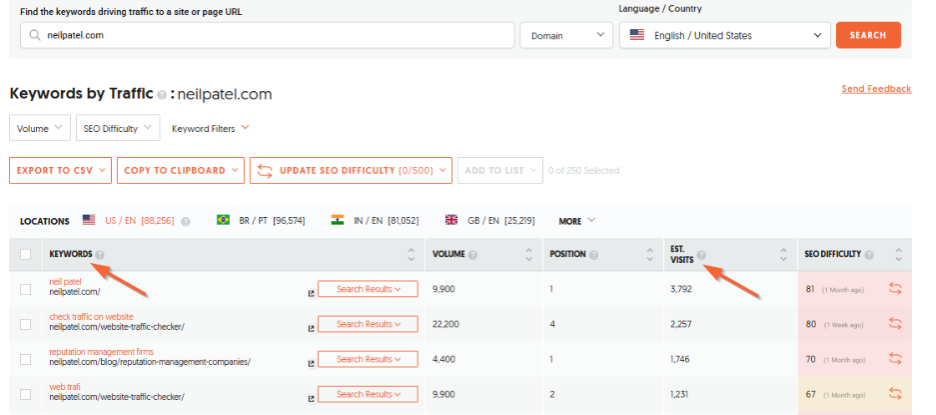The width and height of the screenshot is (936, 415).
Task: Open Search Results for web trafi
Action: (368, 395)
